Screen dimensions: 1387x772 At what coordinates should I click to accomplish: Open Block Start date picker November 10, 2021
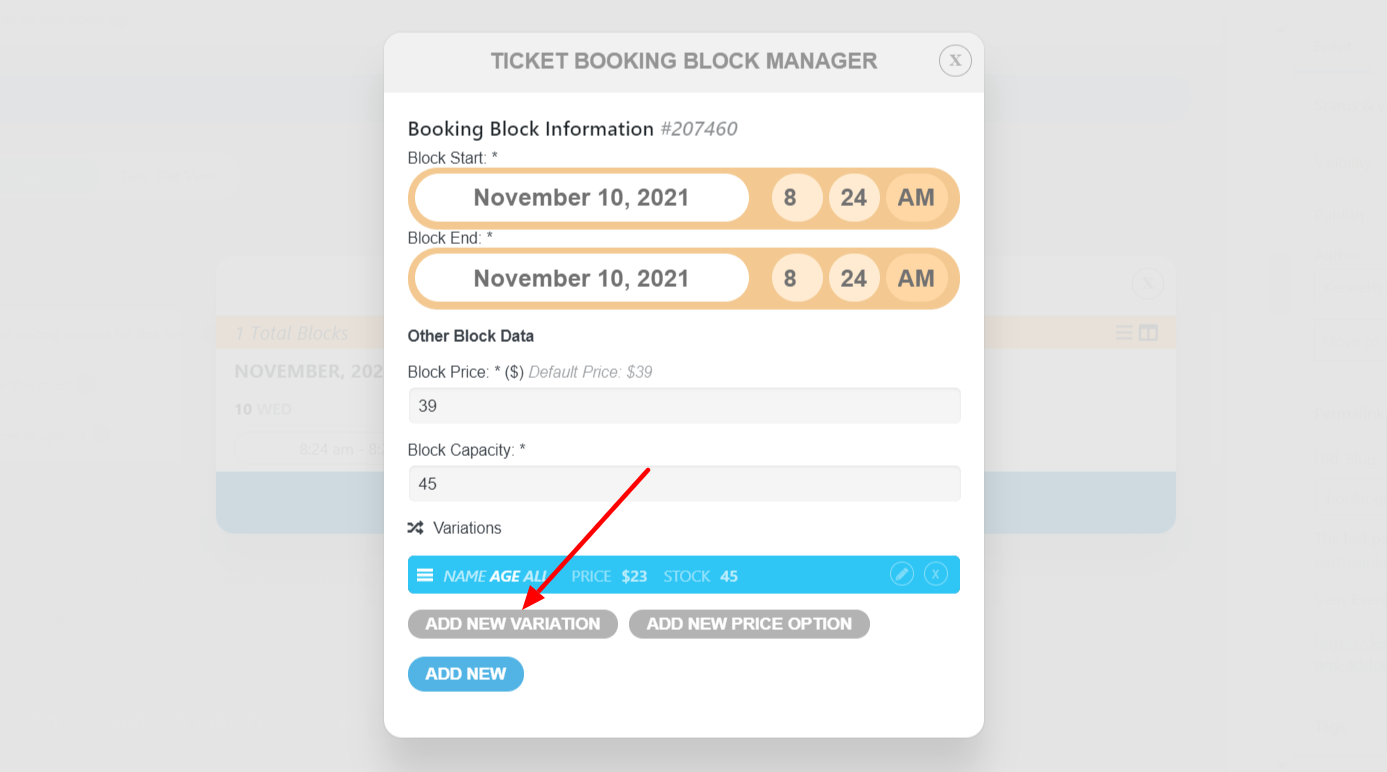click(582, 198)
